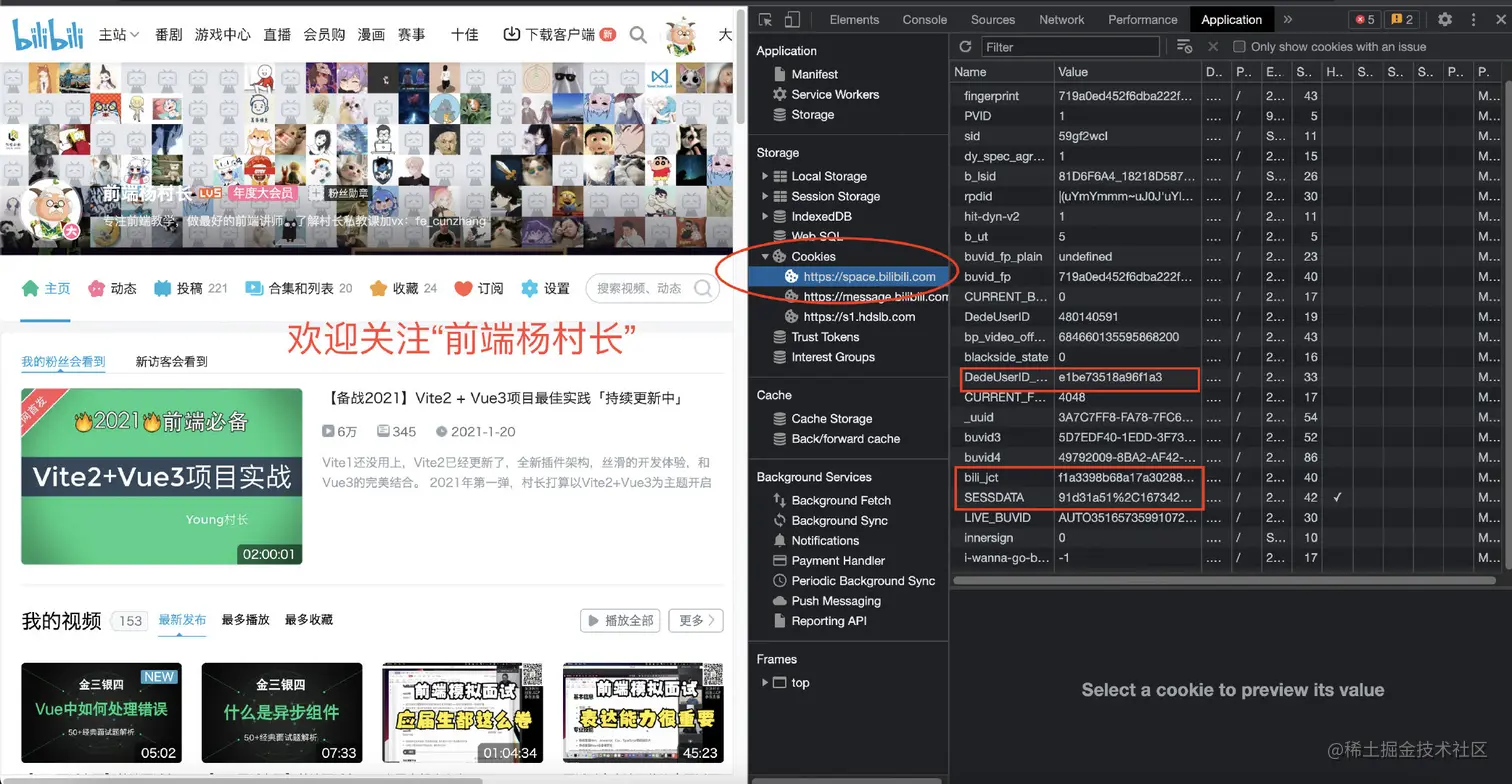The image size is (1512, 784).
Task: Show more DevTools tabs chevron
Action: click(1288, 19)
